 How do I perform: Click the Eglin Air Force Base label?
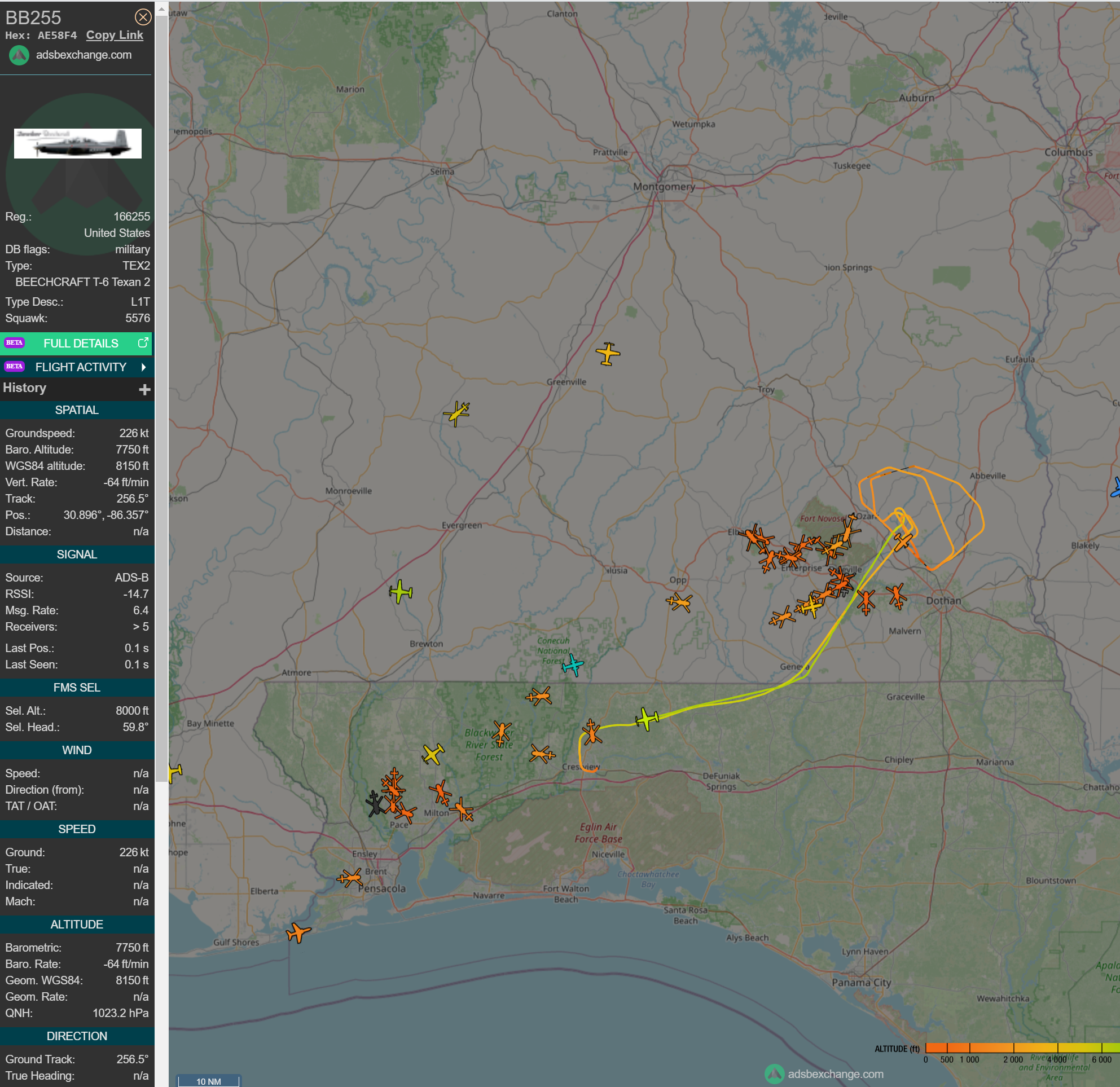pos(598,833)
